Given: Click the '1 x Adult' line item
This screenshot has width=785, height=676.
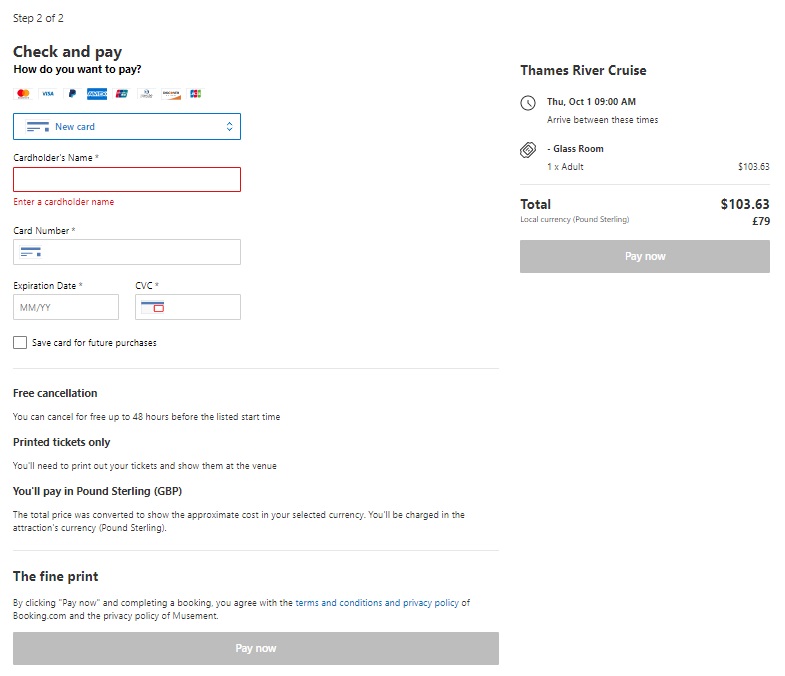Looking at the screenshot, I should click(x=565, y=167).
